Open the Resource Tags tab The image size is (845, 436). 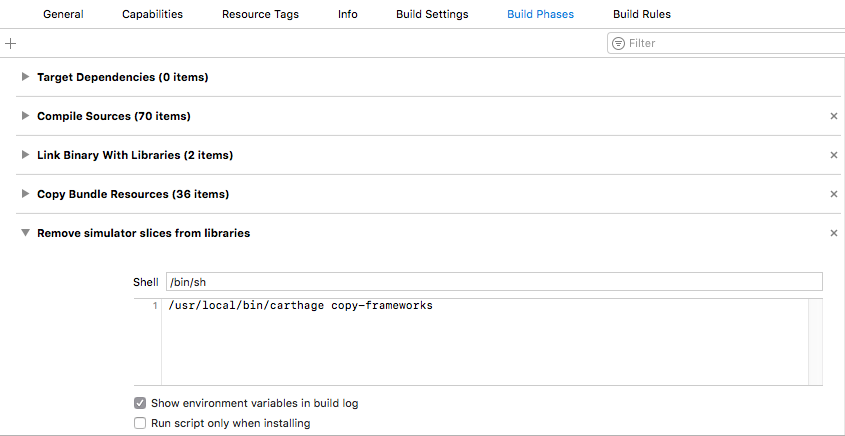(x=260, y=15)
